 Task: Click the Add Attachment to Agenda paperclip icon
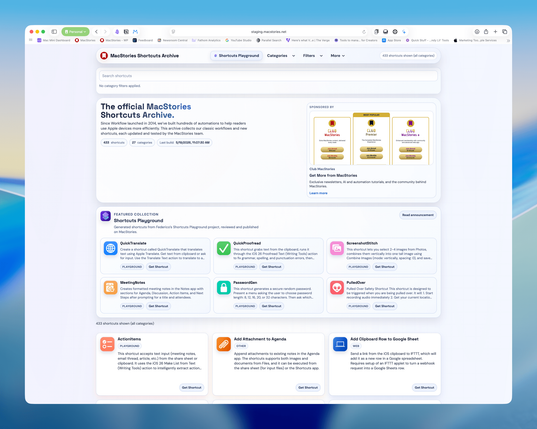click(x=224, y=344)
